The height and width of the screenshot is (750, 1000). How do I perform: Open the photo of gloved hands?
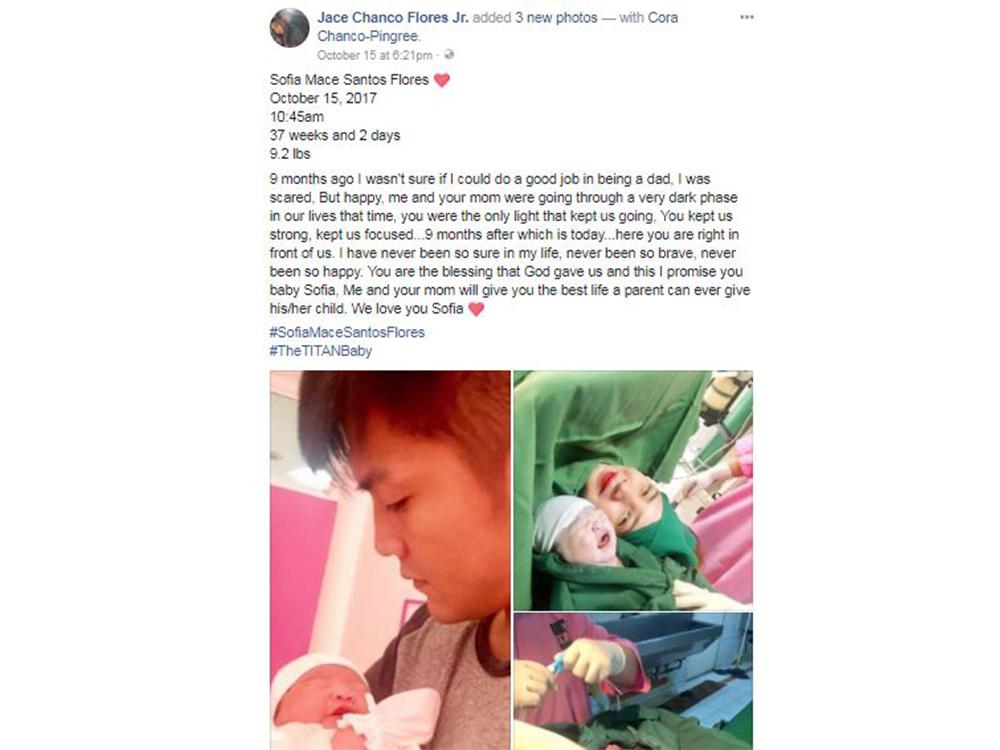coord(633,682)
